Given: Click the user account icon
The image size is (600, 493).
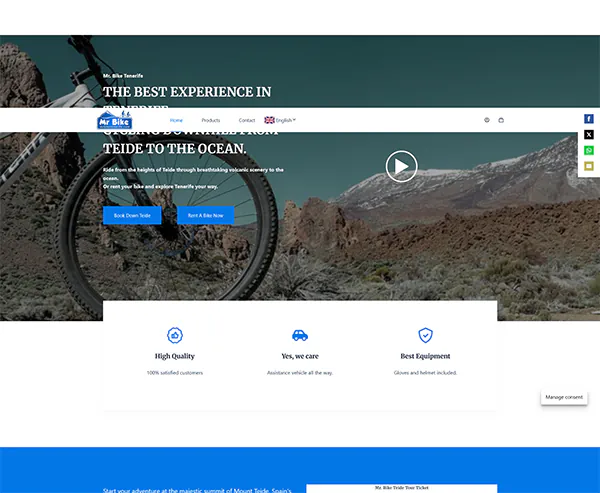Looking at the screenshot, I should pos(487,120).
